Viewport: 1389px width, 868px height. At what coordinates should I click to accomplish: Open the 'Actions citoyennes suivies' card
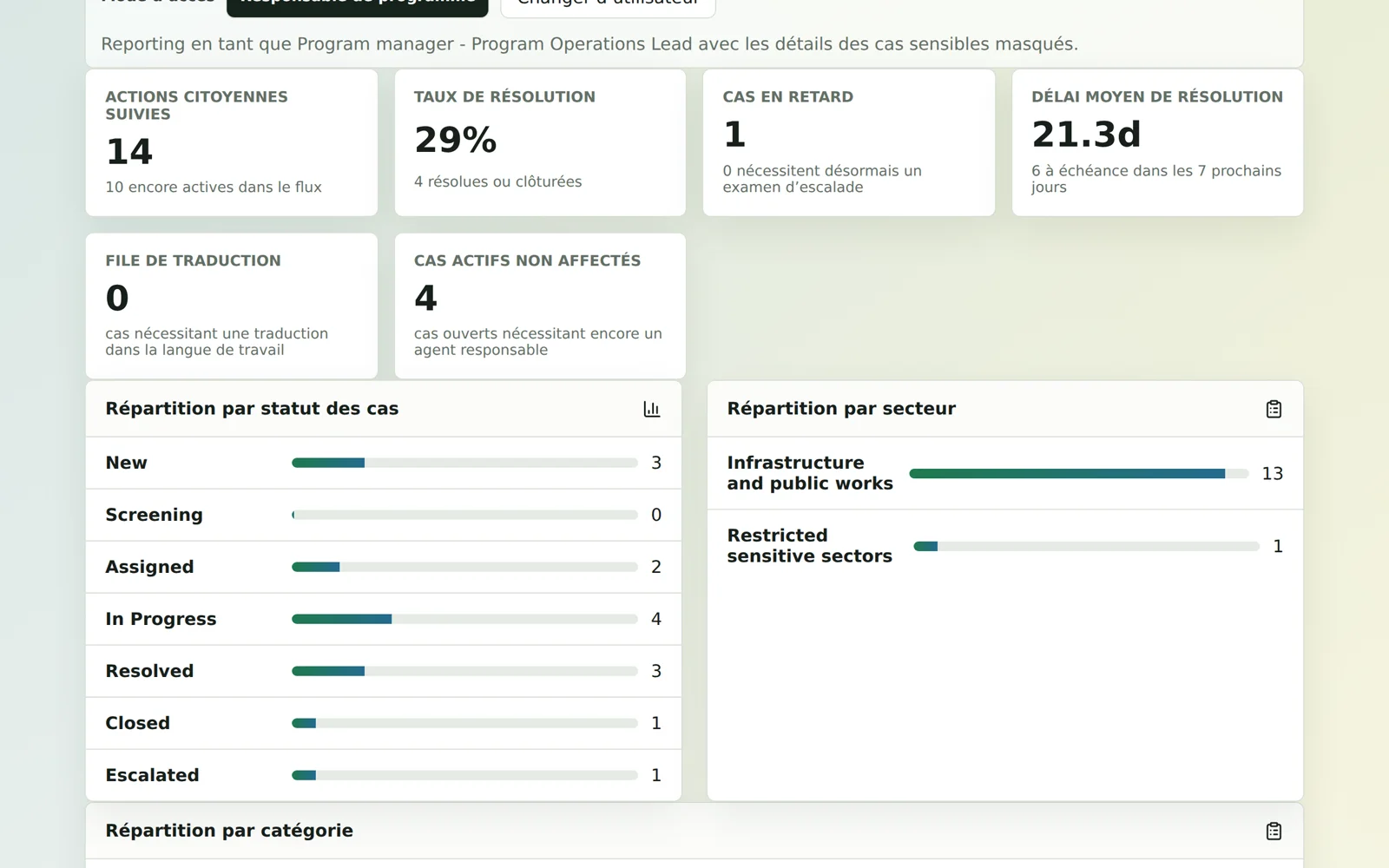coord(232,142)
